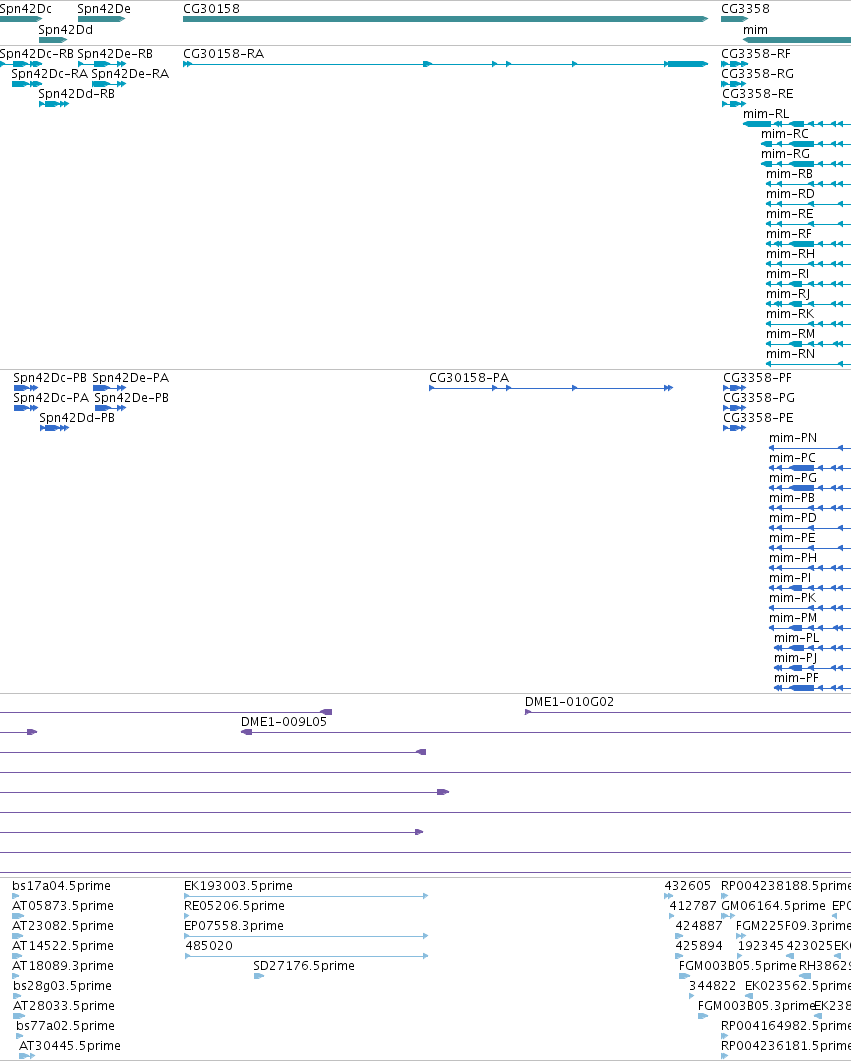Click EST label EK193003.5prime

[x=238, y=886]
